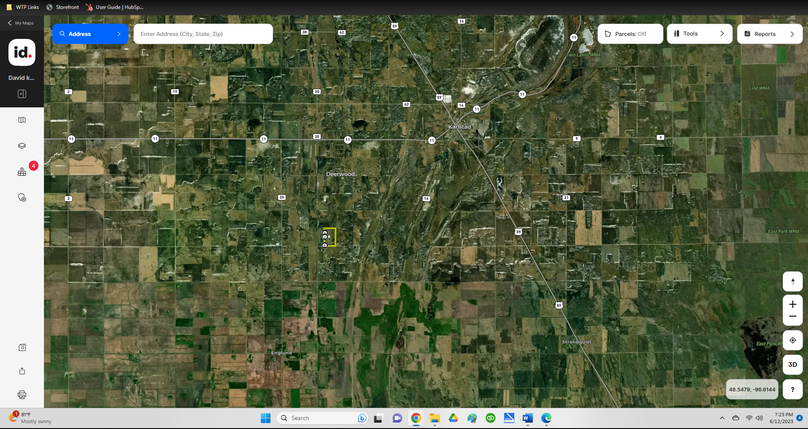Zoom in with the plus button
Viewport: 808px width, 429px height.
pyautogui.click(x=792, y=304)
